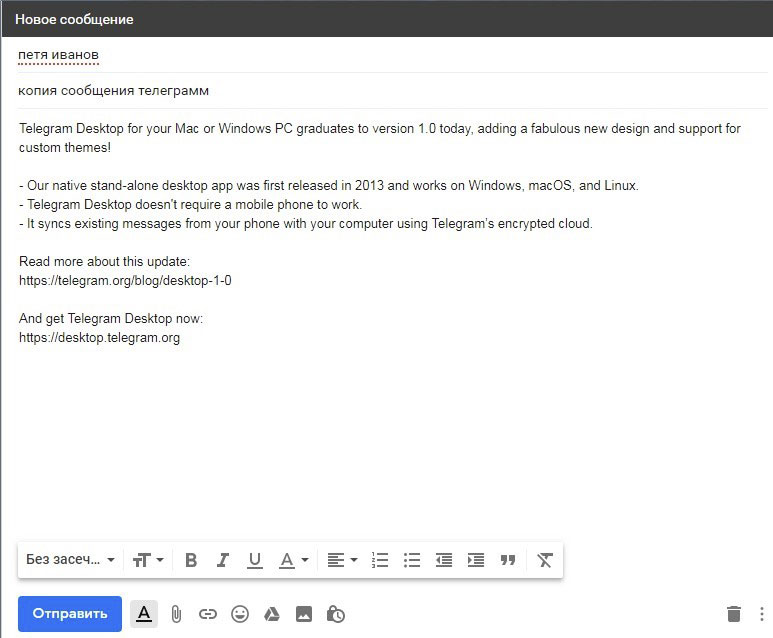Click line 'Telegram Desktop doesn't require a mobile phone'
The height and width of the screenshot is (638, 773).
190,204
